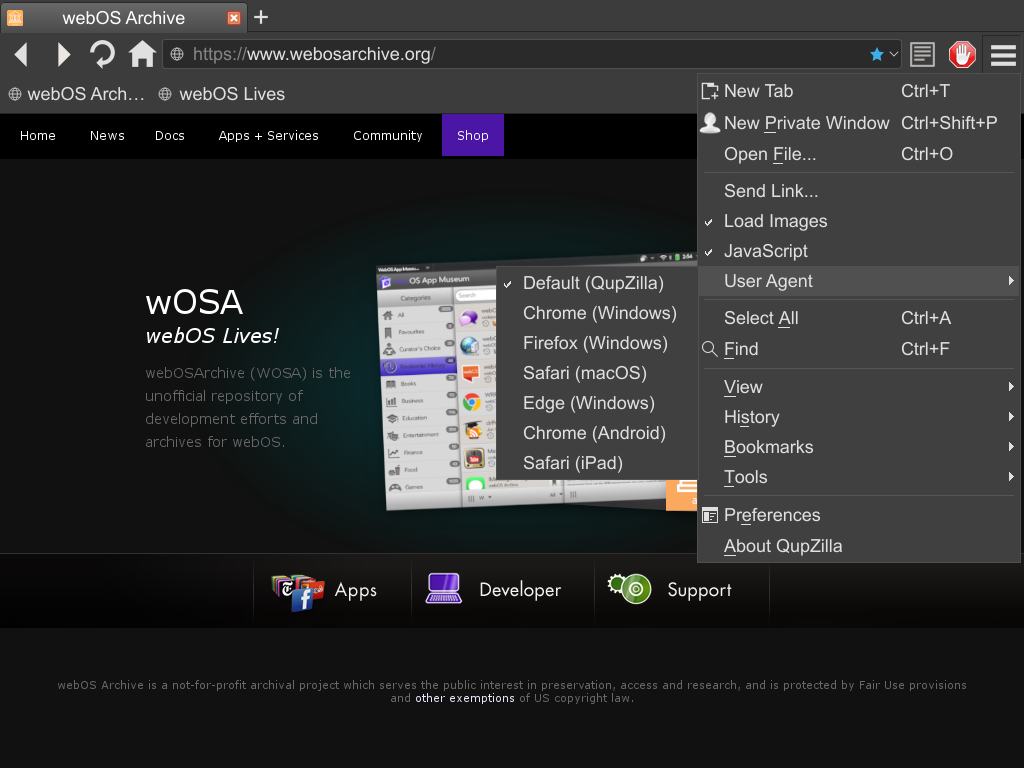
Task: Open the hamburger menu icon
Action: [x=1003, y=54]
